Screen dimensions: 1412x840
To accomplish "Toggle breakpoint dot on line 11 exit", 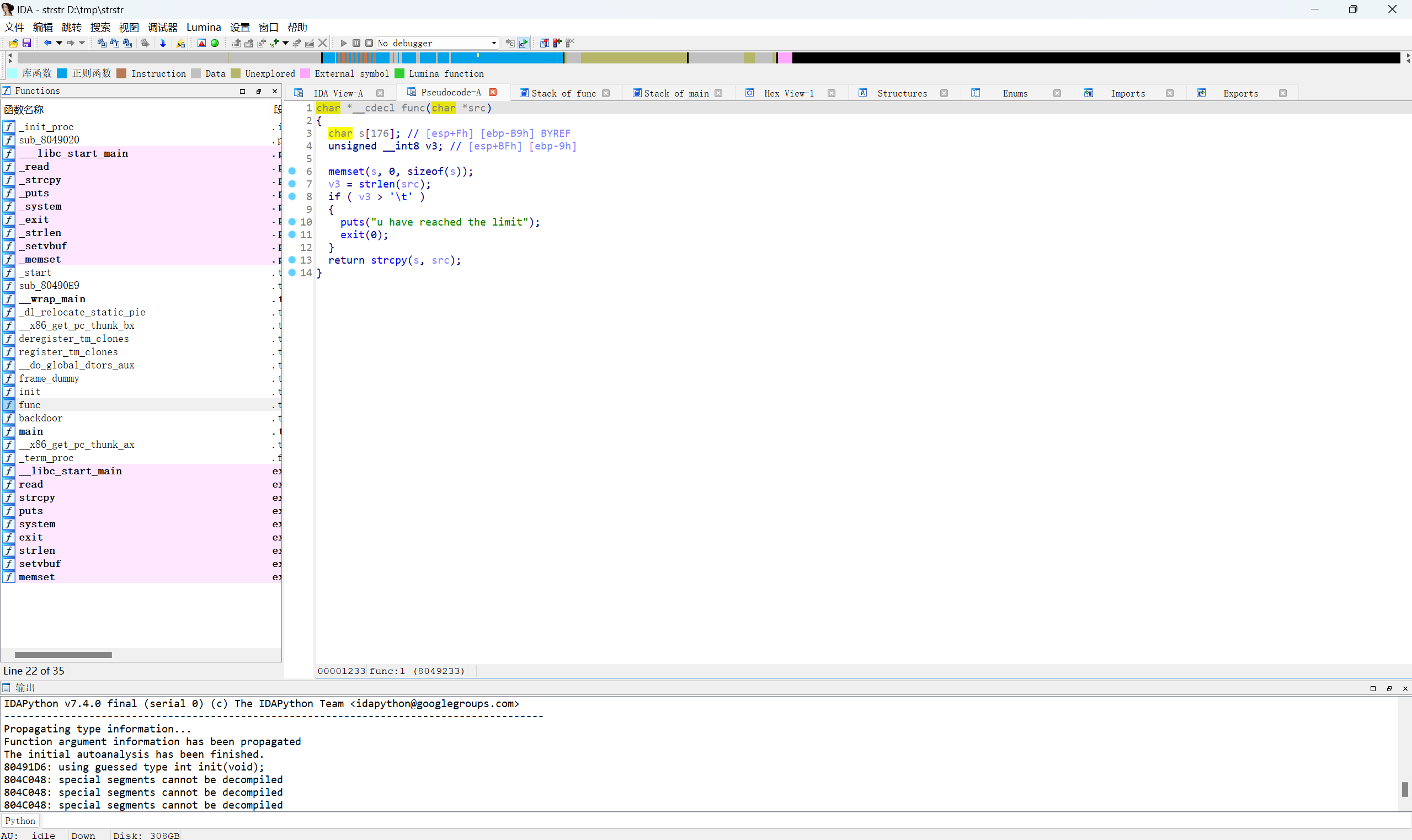I will 292,234.
